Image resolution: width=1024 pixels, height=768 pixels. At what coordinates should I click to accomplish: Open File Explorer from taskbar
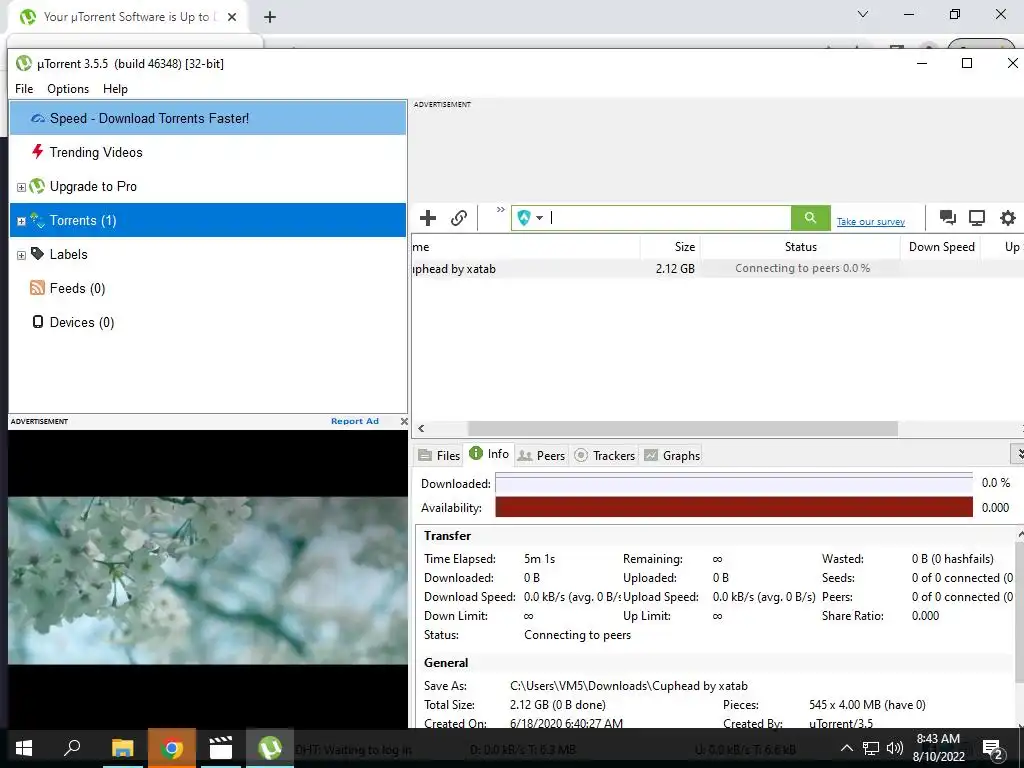pyautogui.click(x=122, y=748)
